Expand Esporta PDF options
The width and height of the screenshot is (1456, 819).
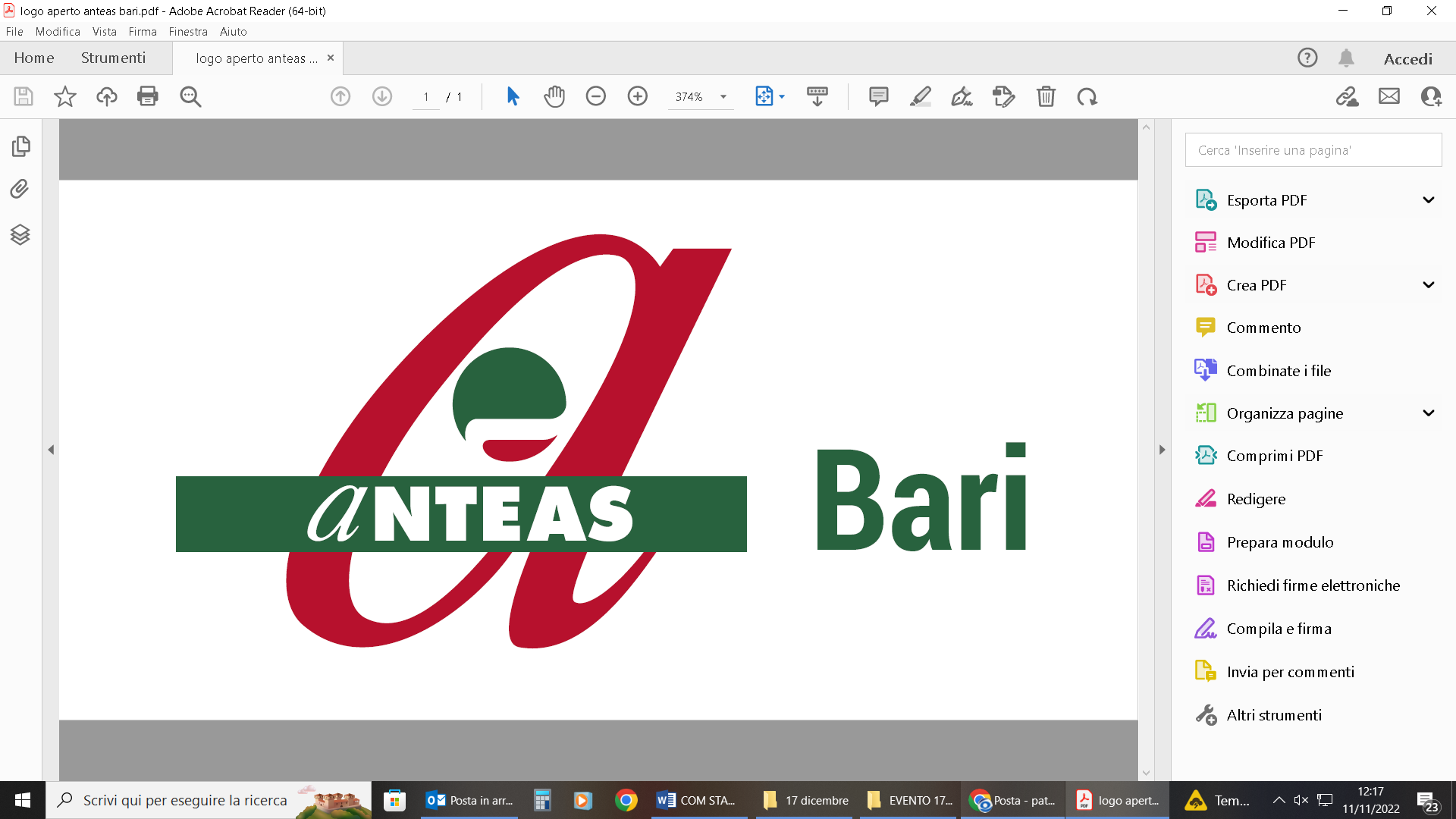(1429, 200)
